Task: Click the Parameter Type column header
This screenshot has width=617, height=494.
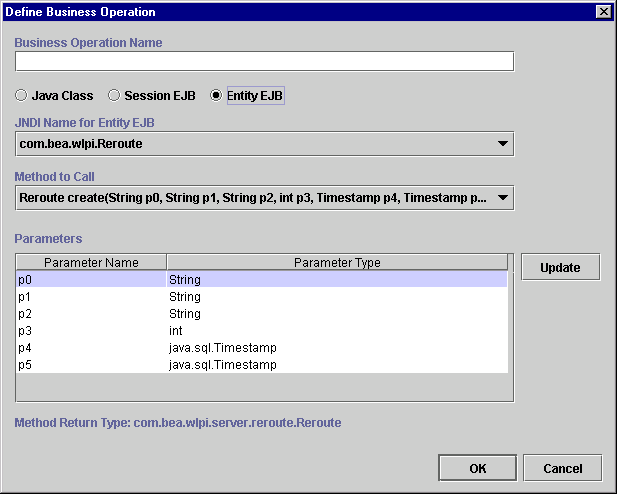Action: (x=337, y=263)
